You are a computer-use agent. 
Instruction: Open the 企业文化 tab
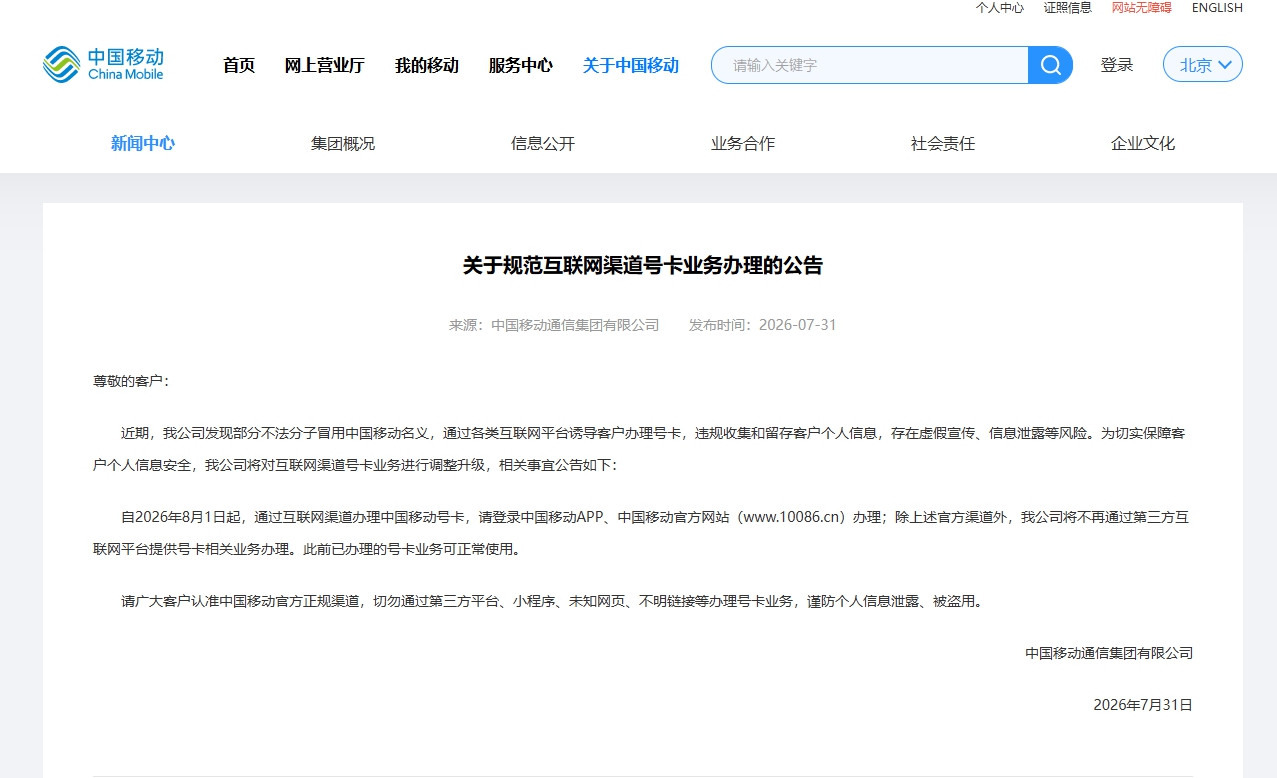(1143, 143)
